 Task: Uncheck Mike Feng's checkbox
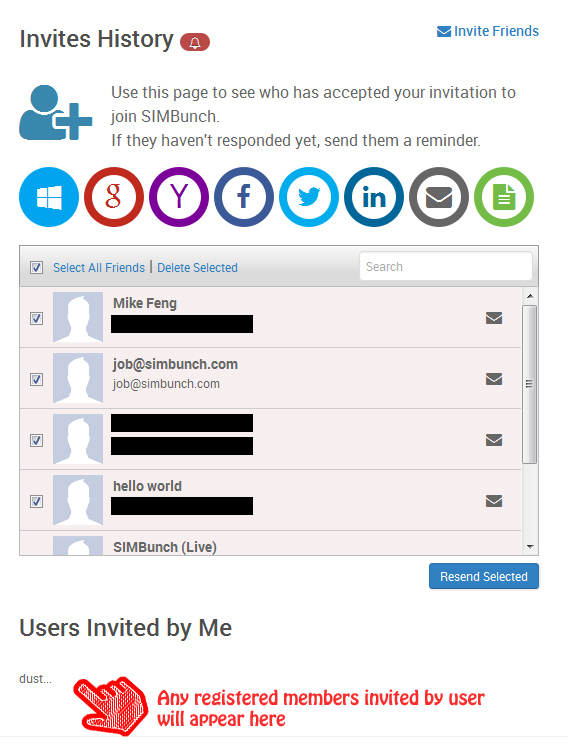(37, 318)
